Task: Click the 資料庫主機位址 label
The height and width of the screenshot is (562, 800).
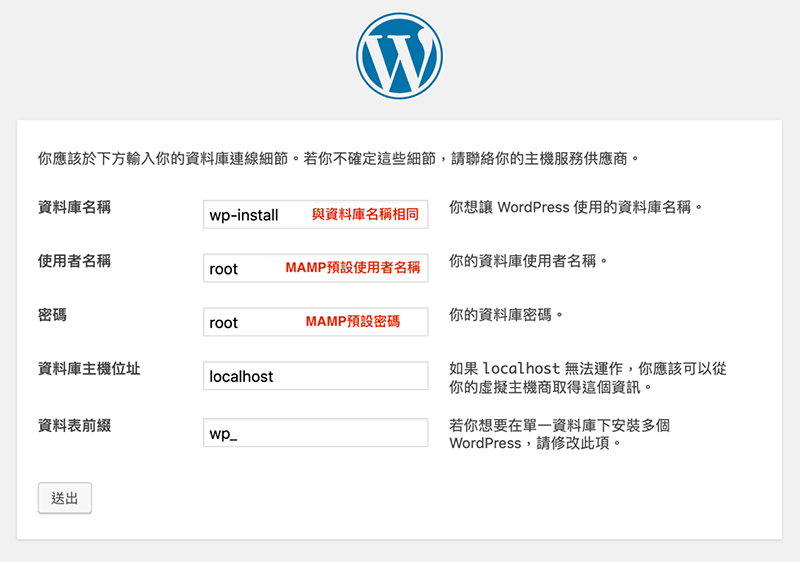Action: [89, 369]
